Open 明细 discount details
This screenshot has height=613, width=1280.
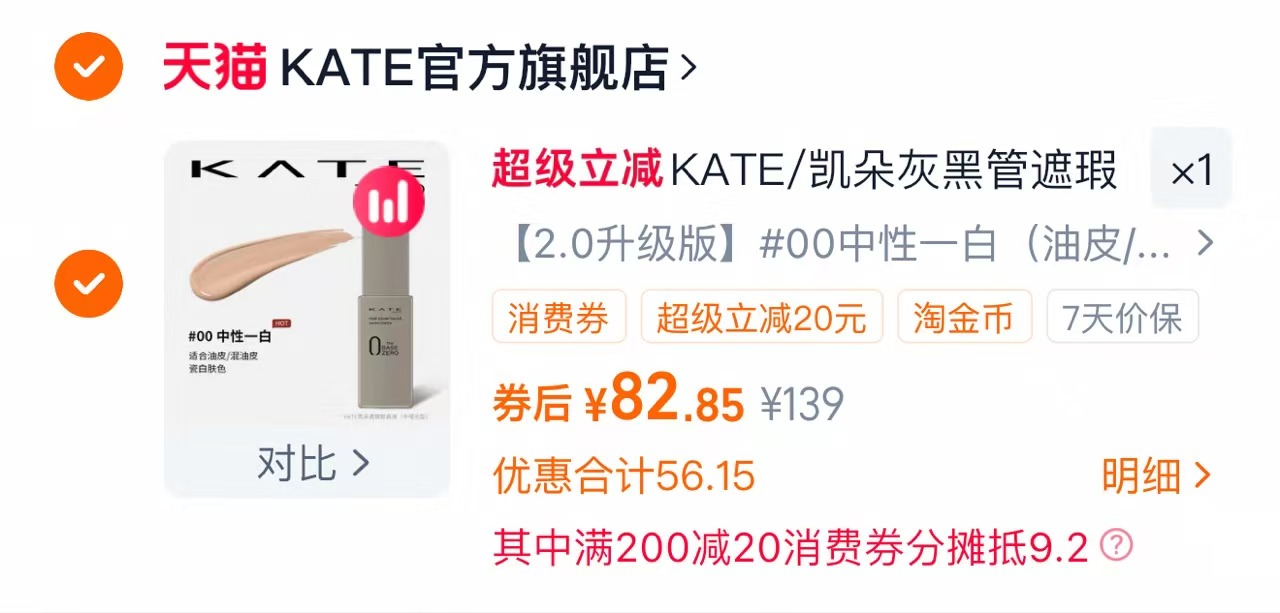click(x=1157, y=476)
